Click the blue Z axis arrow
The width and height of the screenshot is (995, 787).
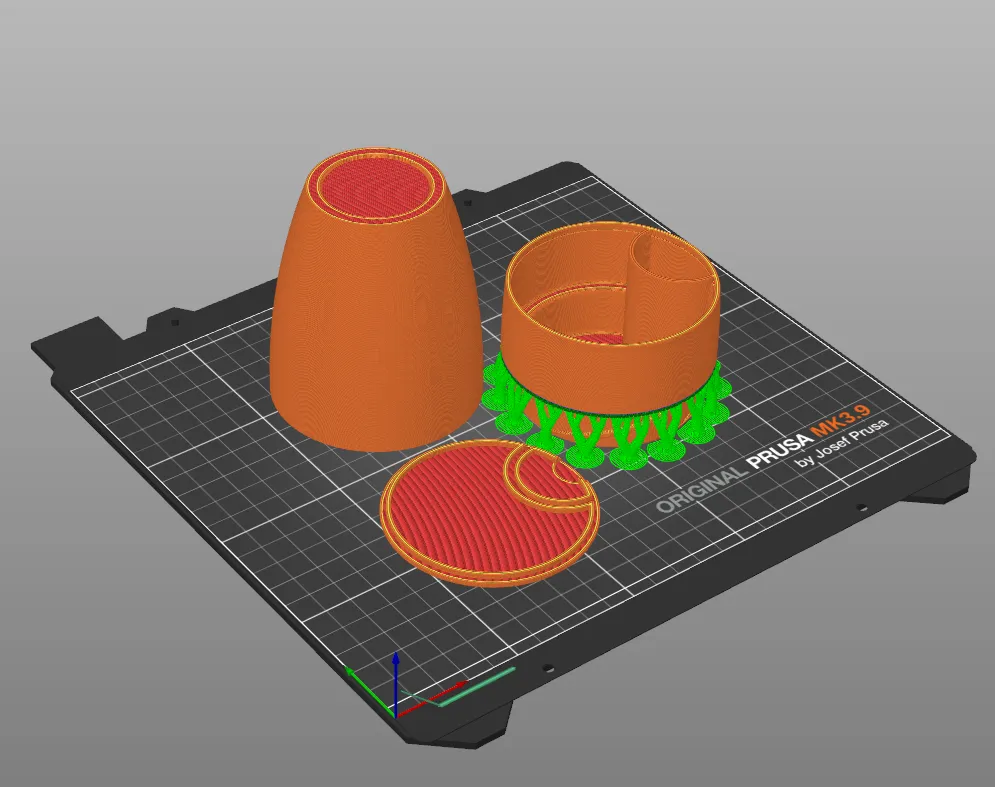click(x=395, y=684)
